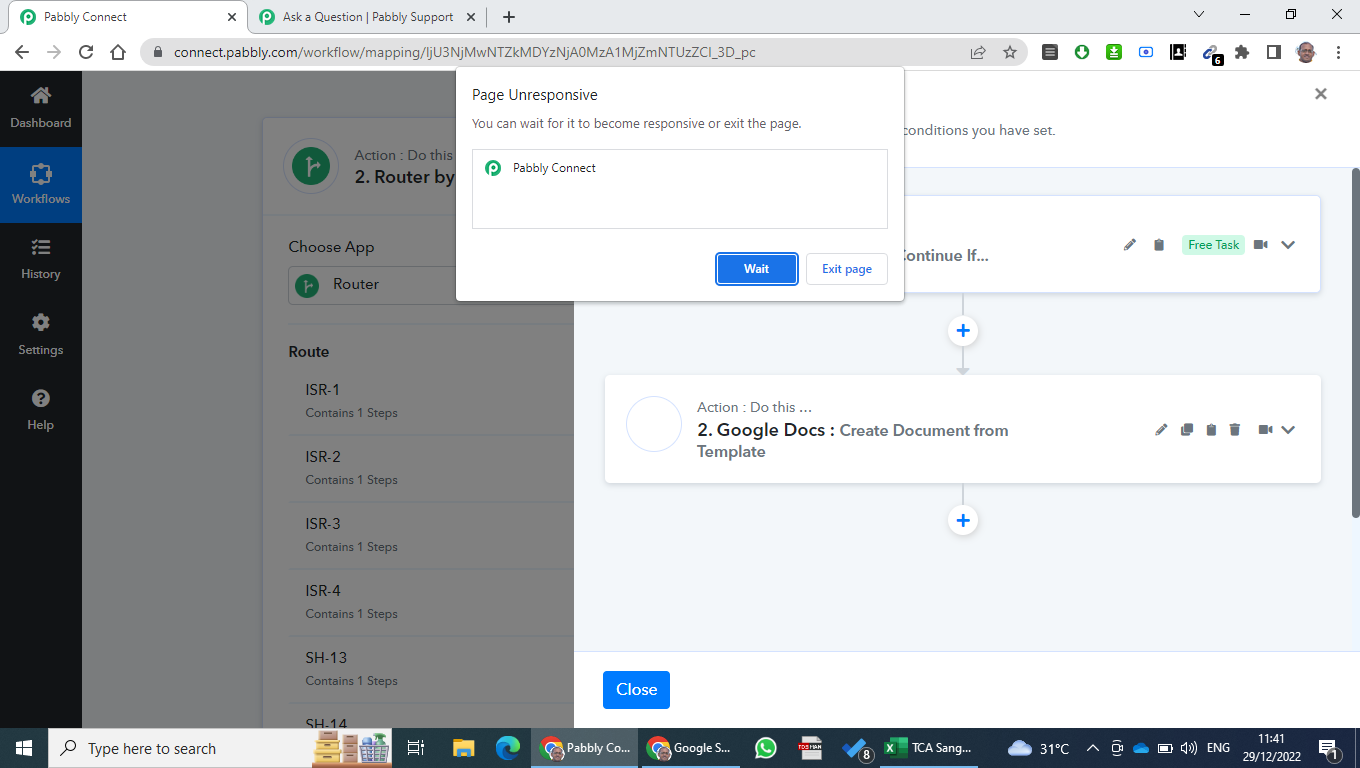Select the ISR-4 route
Viewport: 1360px width, 768px height.
(431, 602)
